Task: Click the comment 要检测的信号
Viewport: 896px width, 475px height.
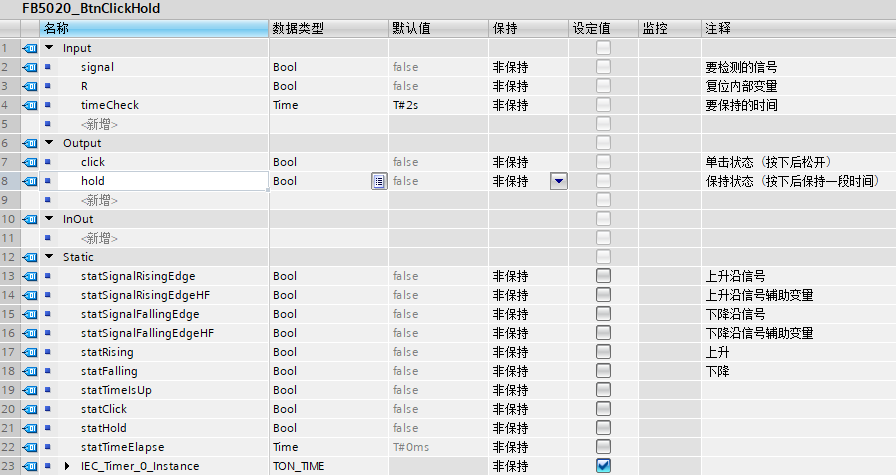Action: [741, 67]
